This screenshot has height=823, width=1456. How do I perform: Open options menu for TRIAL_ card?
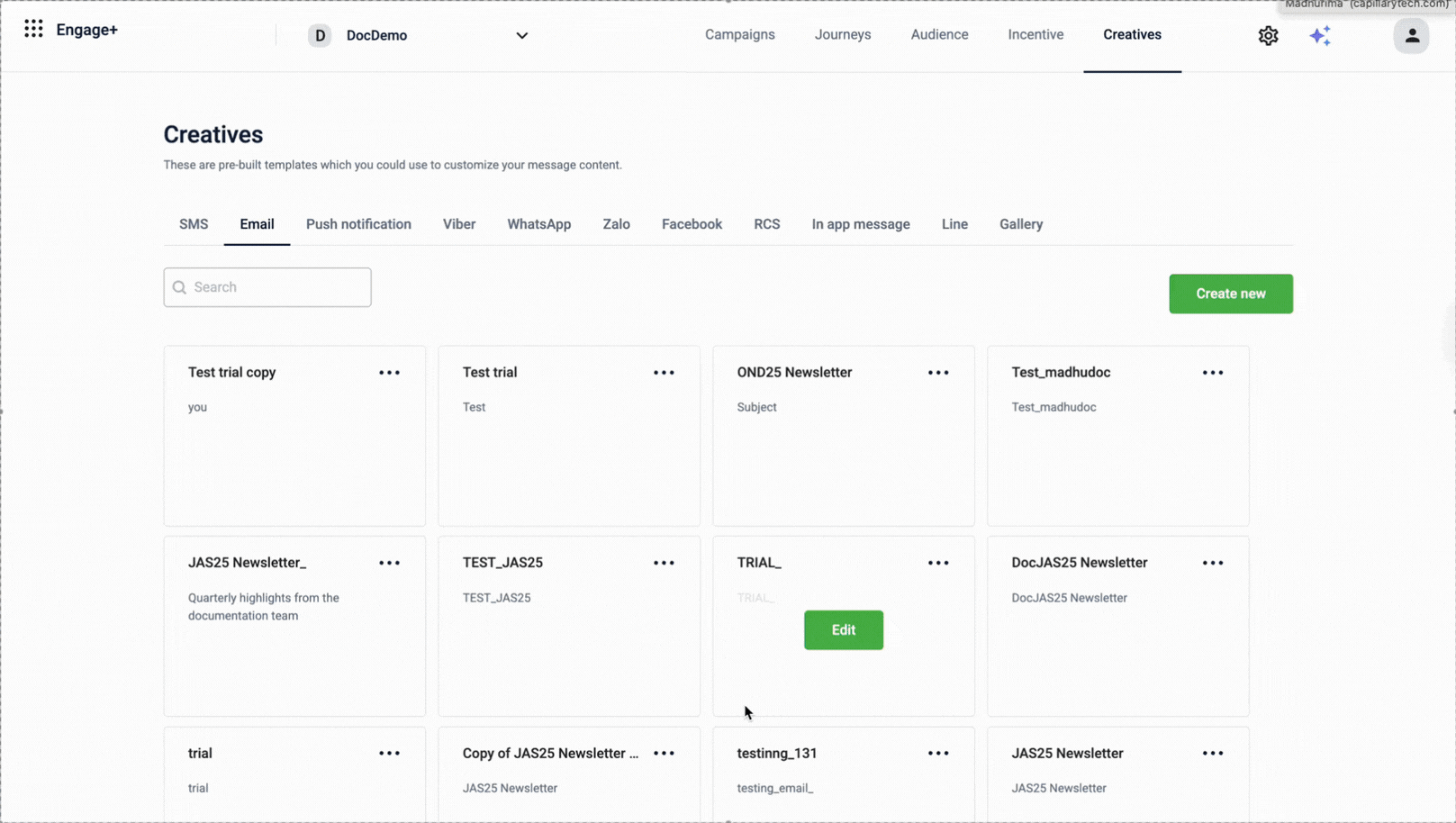[x=938, y=563]
